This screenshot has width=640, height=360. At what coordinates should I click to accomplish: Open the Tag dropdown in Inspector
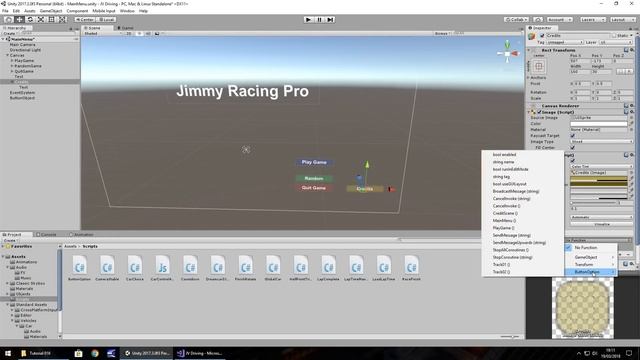(565, 42)
